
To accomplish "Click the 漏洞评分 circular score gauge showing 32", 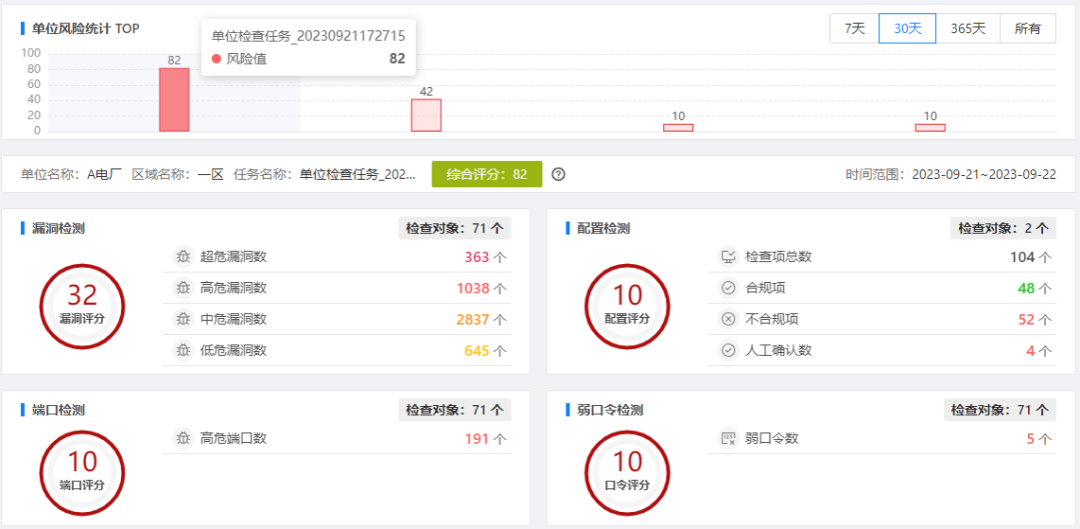I will point(82,306).
